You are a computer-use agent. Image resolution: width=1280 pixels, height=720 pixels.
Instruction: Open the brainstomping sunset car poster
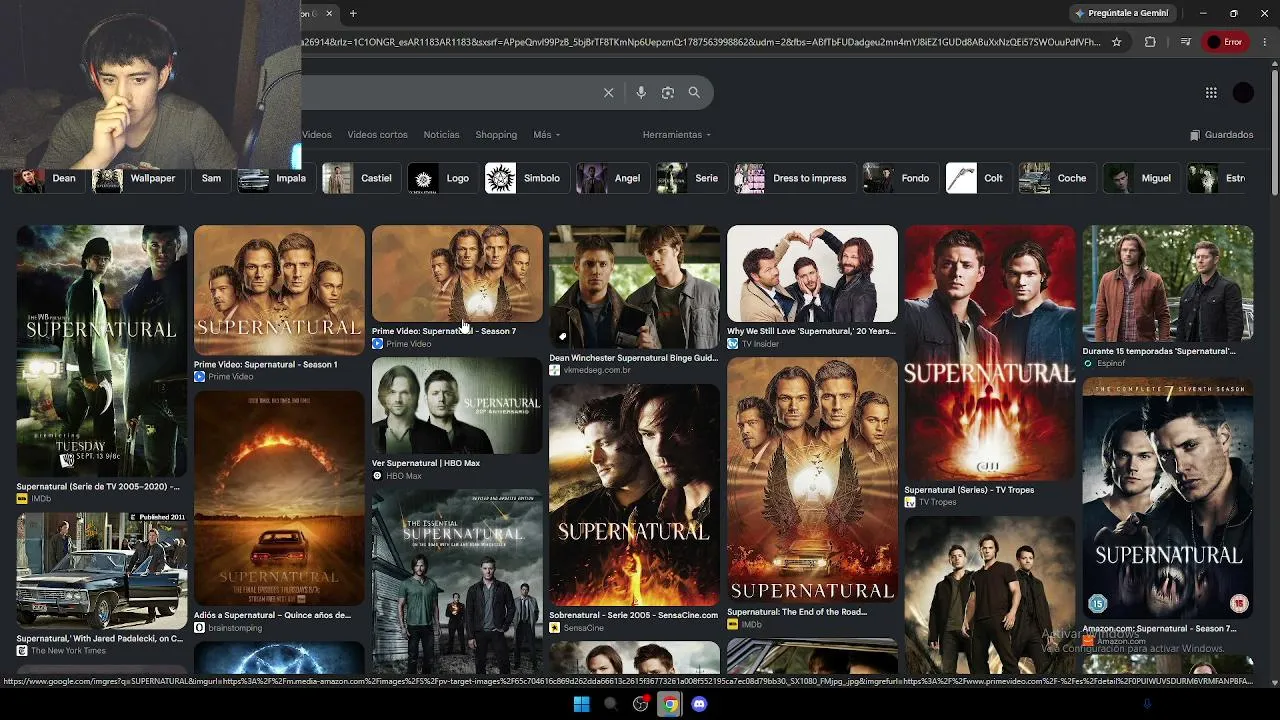[x=279, y=498]
